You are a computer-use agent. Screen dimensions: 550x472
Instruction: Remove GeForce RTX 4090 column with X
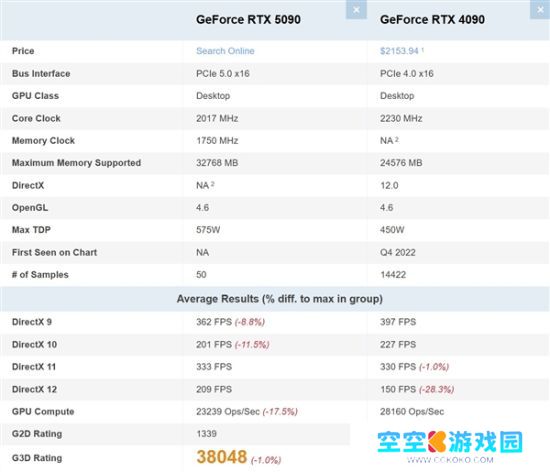[540, 9]
